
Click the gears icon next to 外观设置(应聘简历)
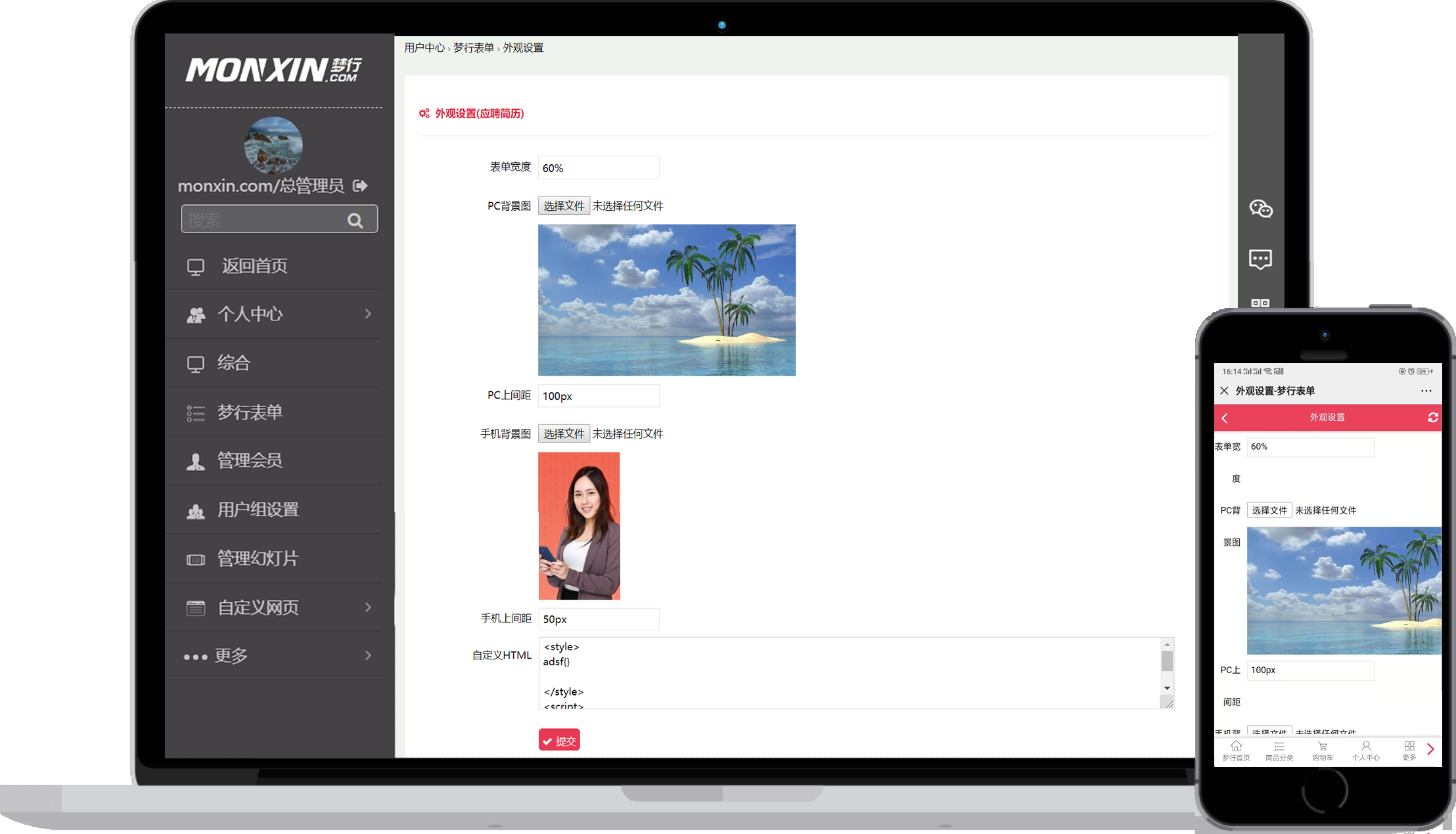(x=424, y=114)
